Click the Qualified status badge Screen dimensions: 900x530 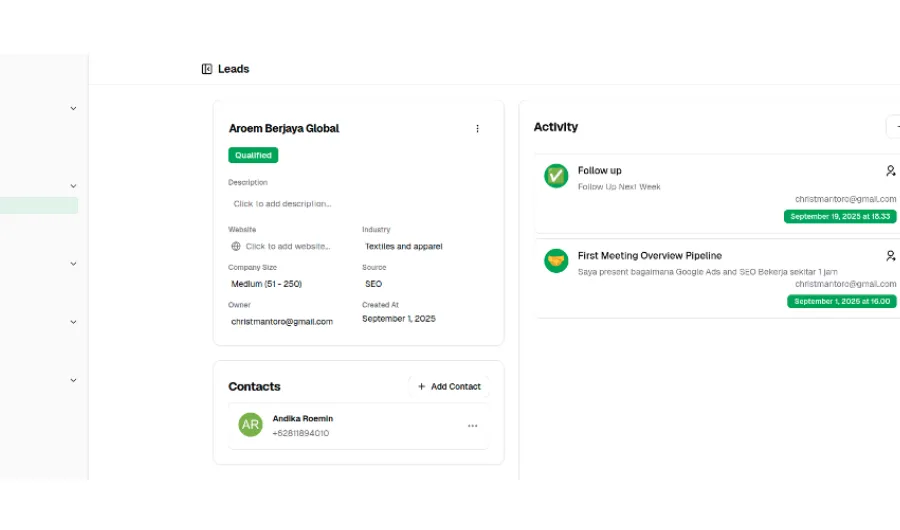[253, 155]
